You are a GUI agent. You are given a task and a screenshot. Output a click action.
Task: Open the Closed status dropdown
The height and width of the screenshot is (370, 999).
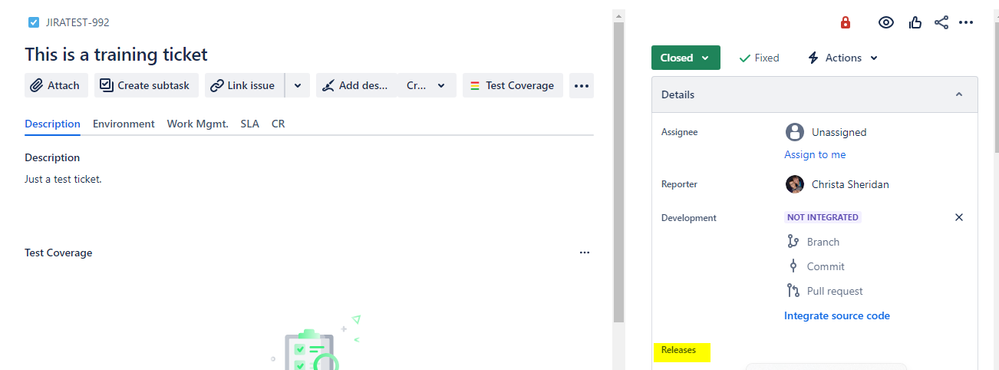pyautogui.click(x=686, y=57)
